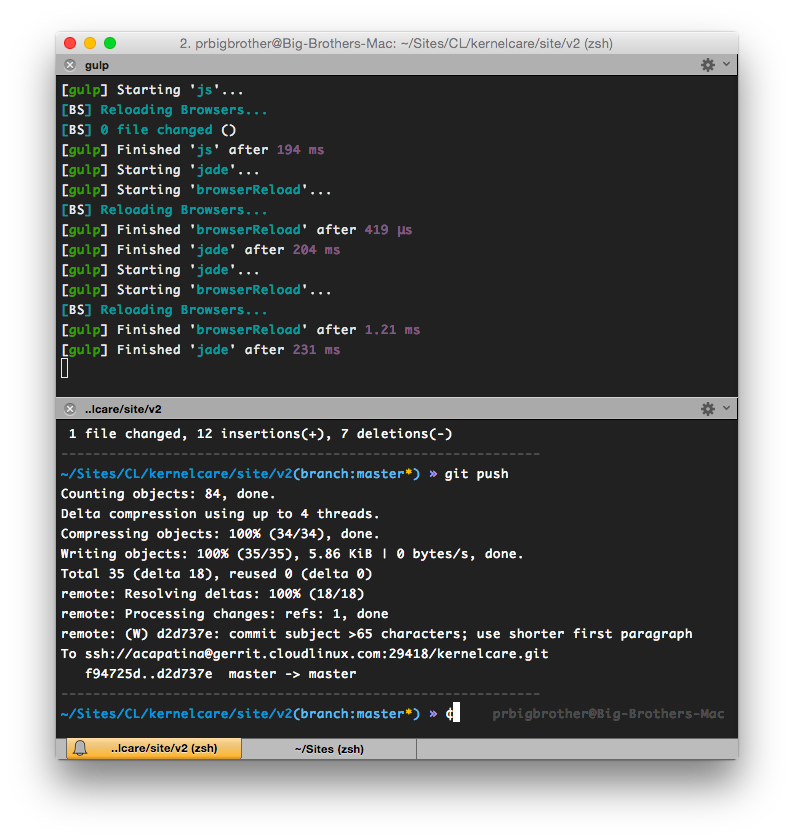Click the 'prbigbrother@Big-Brothers-Mac' right prompt text
The height and width of the screenshot is (840, 794).
tap(608, 714)
